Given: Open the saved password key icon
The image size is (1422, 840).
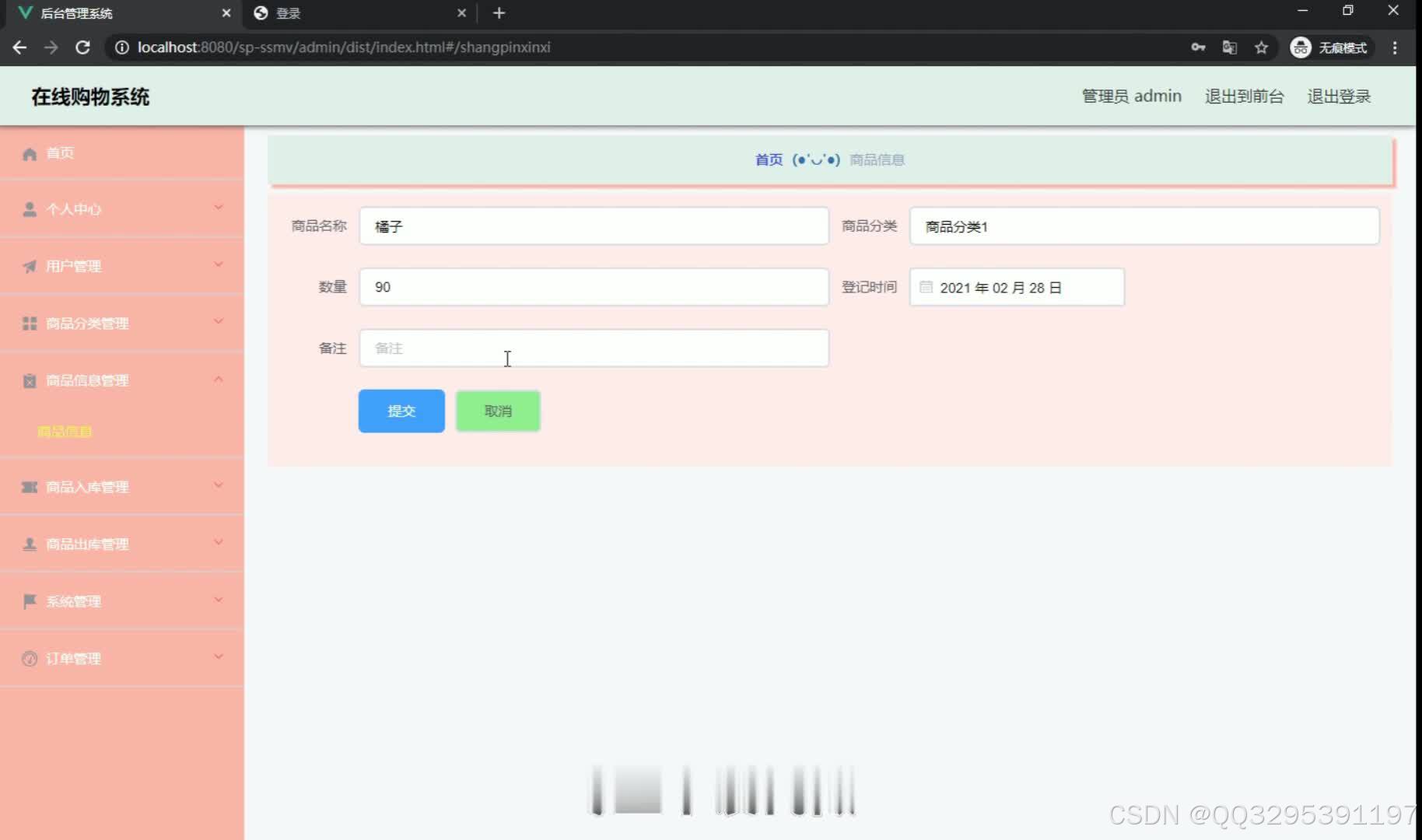Looking at the screenshot, I should pos(1198,47).
